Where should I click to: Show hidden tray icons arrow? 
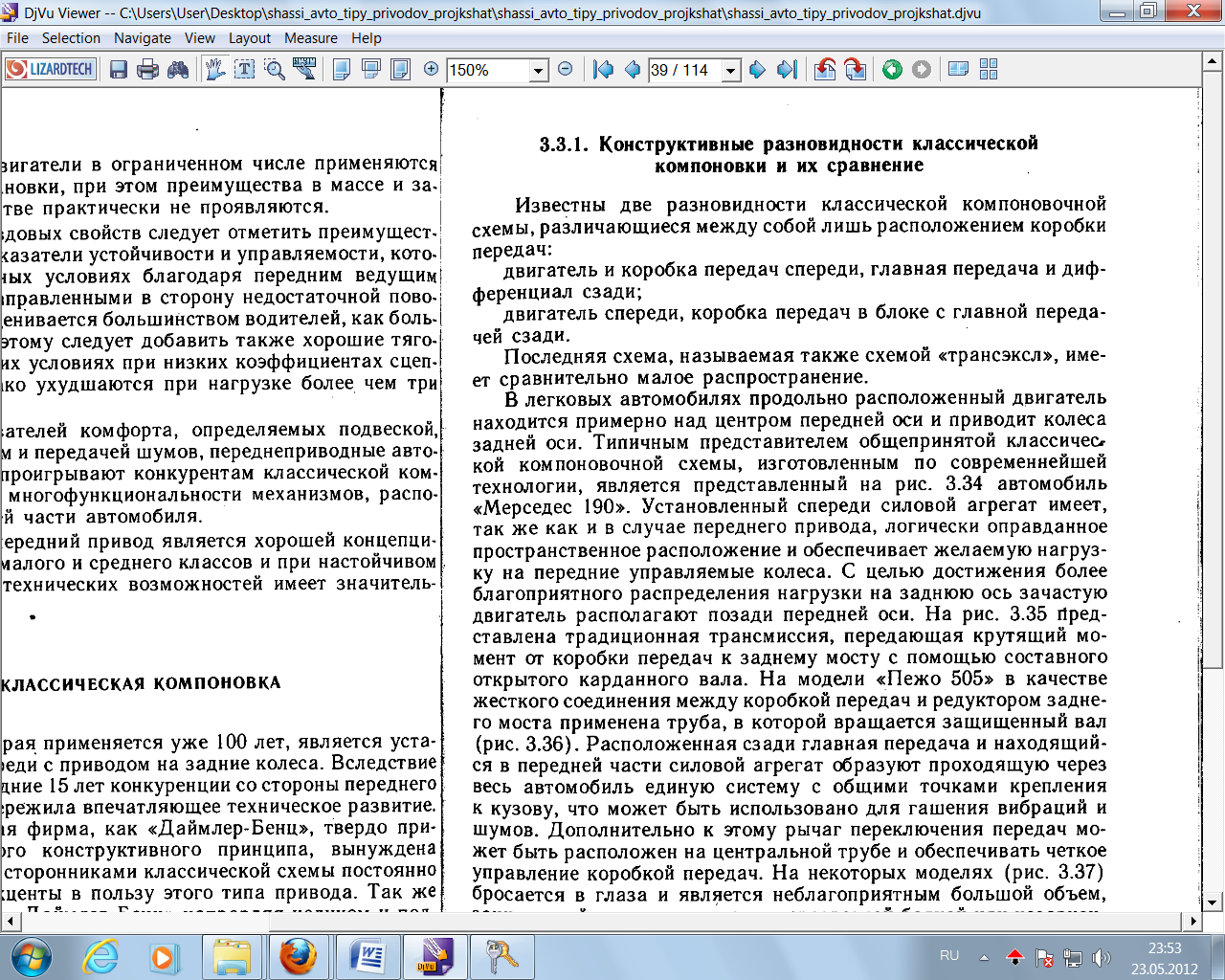984,956
